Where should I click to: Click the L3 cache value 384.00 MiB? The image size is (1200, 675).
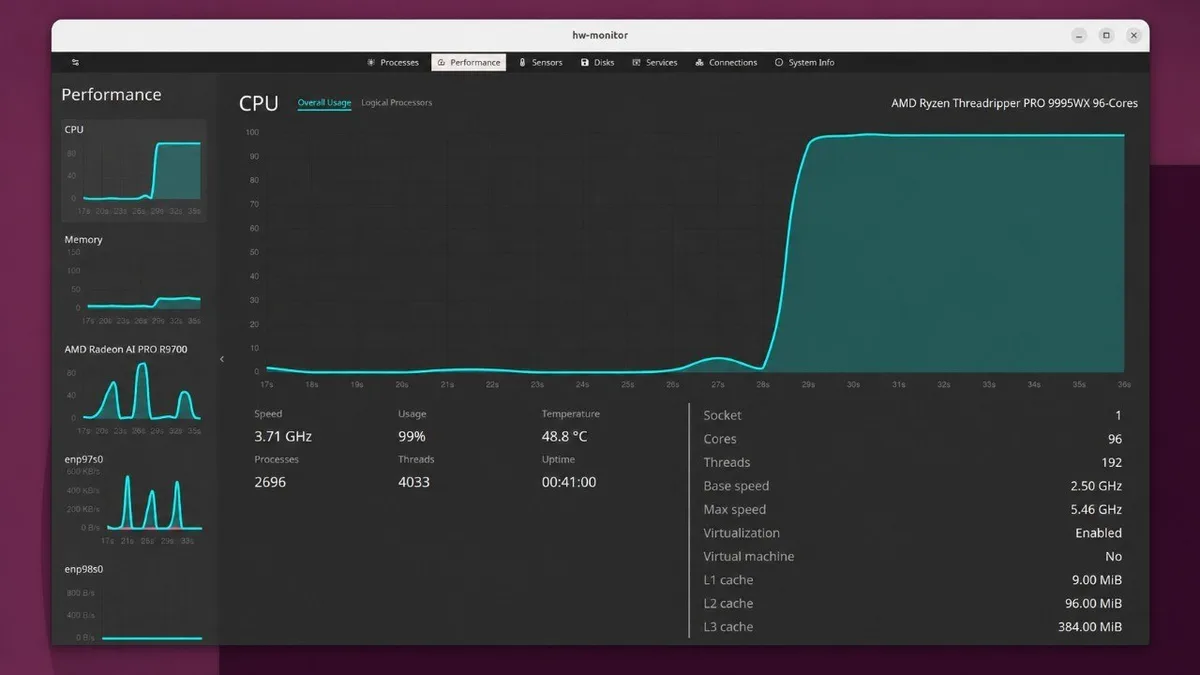1091,627
